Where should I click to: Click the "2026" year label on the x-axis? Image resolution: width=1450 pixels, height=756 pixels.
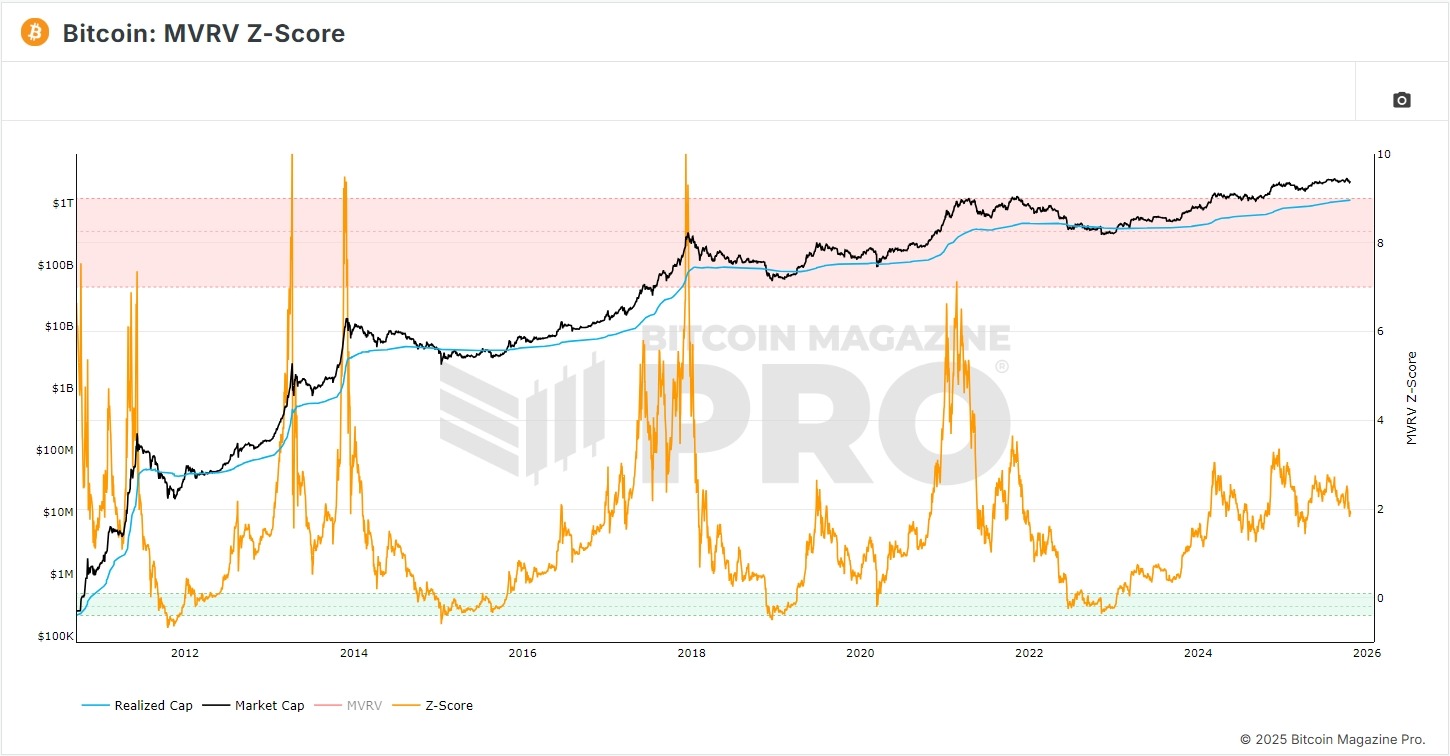(1366, 653)
